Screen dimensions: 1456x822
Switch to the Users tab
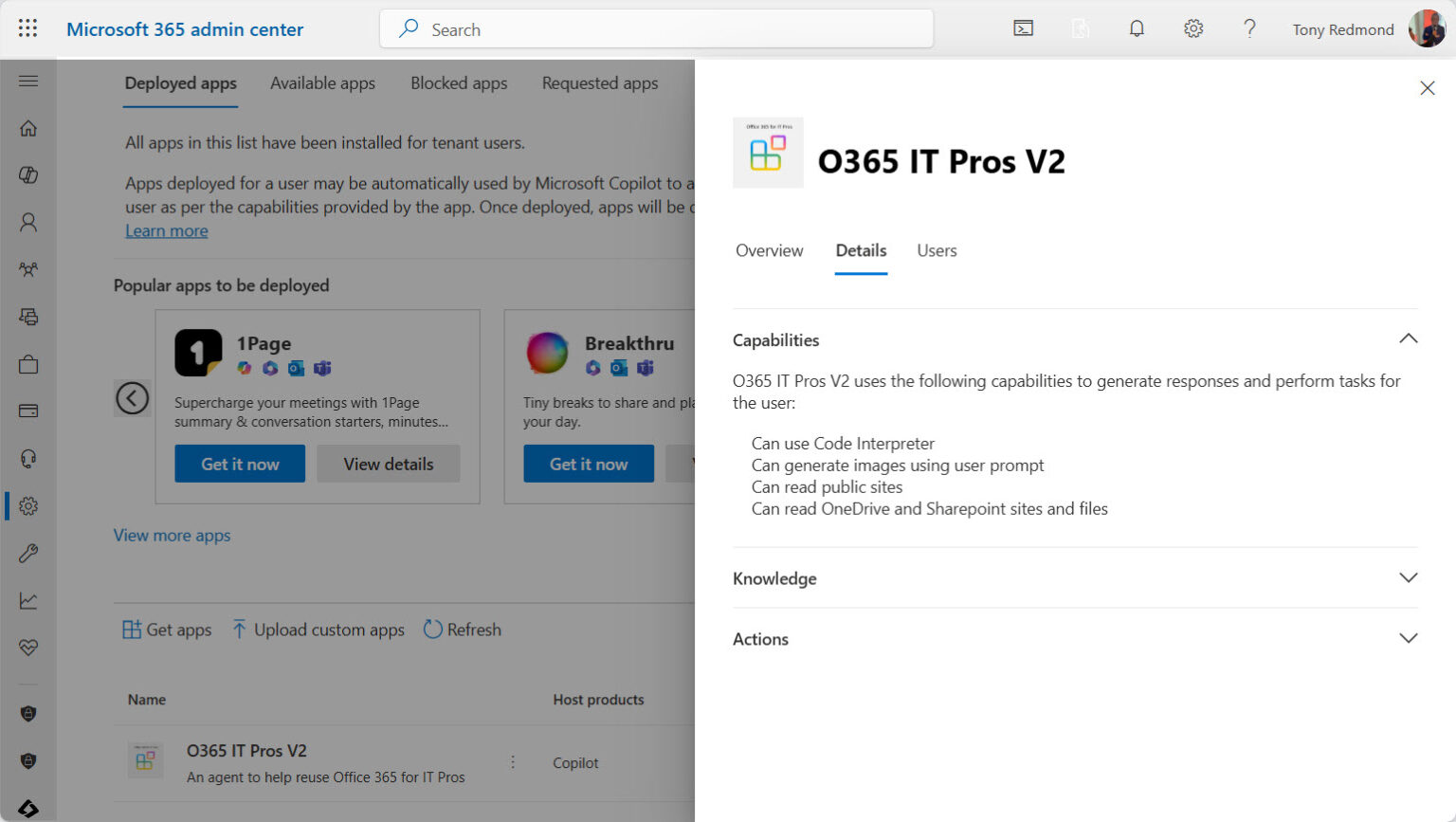click(937, 250)
